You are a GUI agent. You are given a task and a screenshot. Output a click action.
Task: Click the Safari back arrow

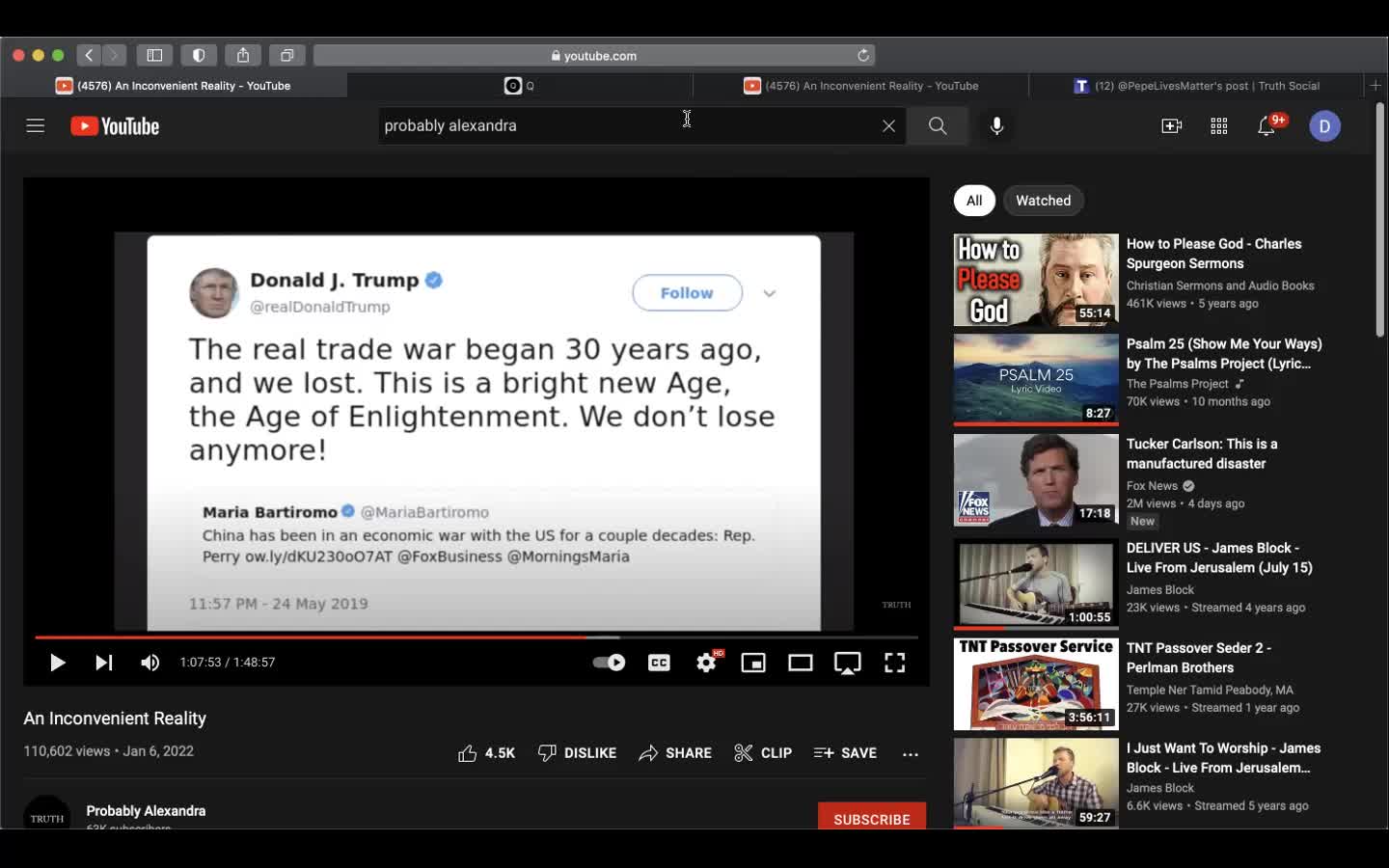click(x=89, y=55)
